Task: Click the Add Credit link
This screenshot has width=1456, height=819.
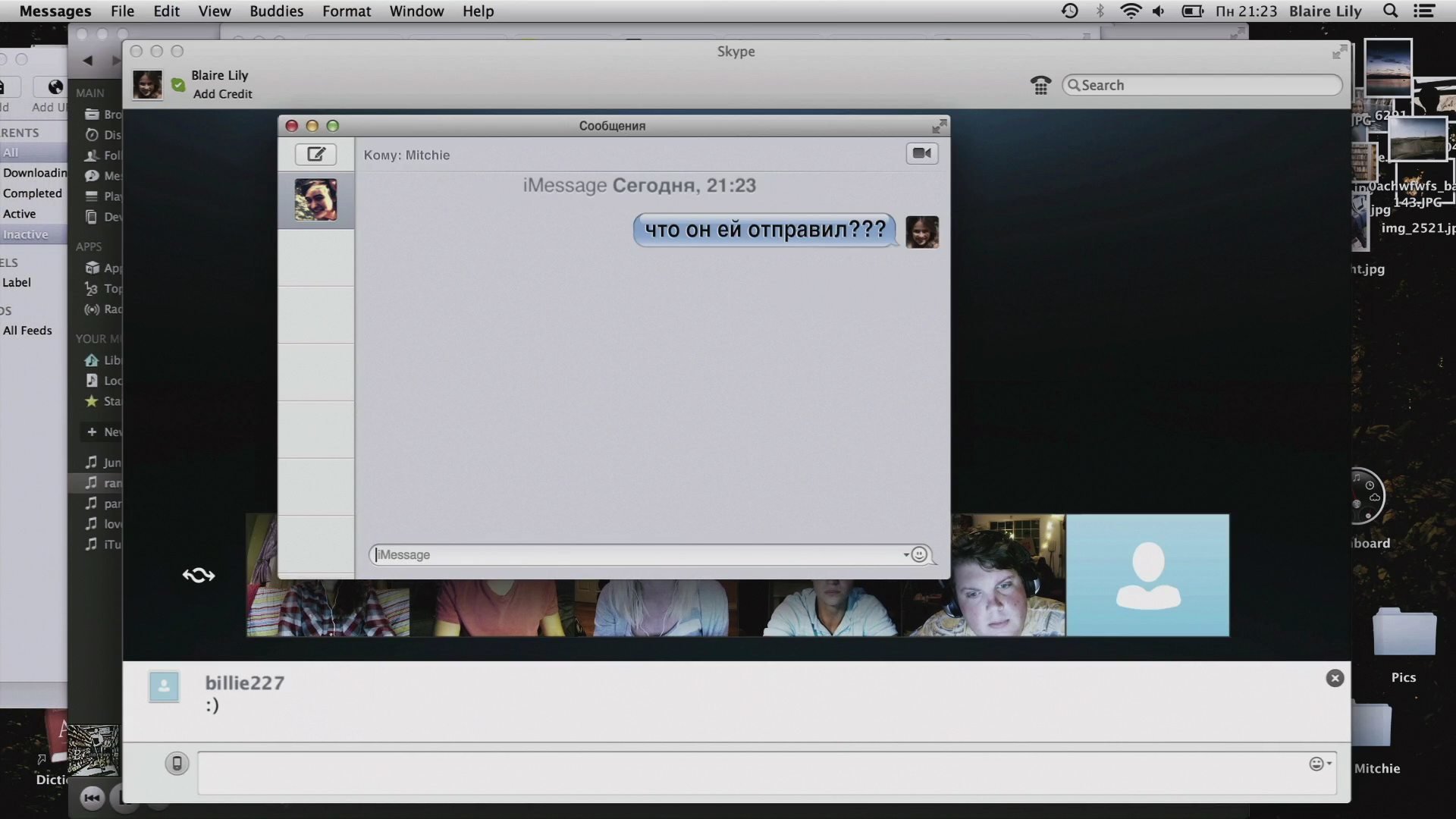Action: (222, 94)
